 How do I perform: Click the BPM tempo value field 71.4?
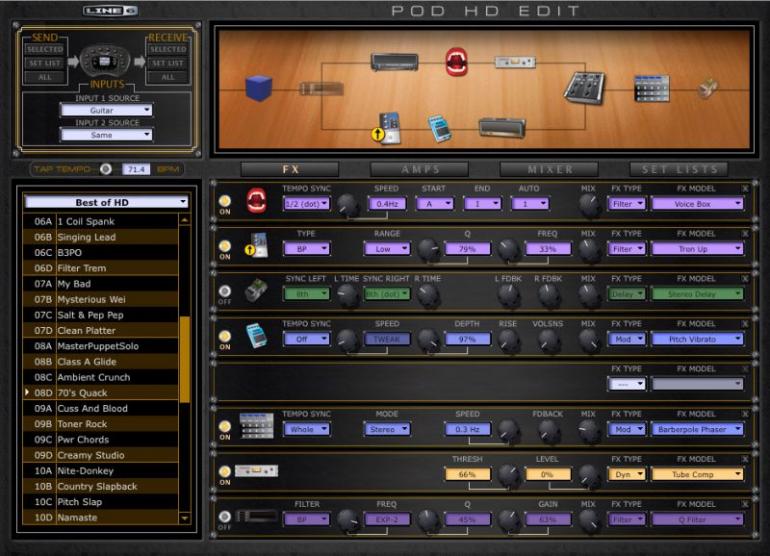pyautogui.click(x=136, y=169)
